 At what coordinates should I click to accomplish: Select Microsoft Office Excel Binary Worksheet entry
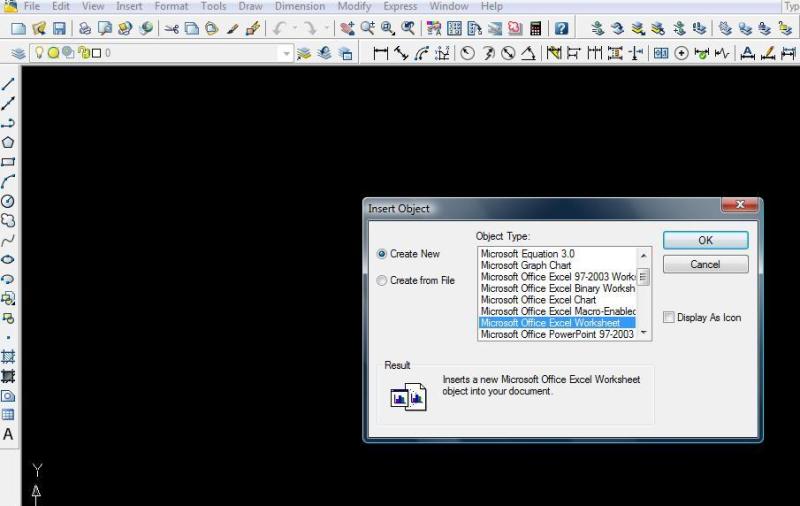(557, 288)
